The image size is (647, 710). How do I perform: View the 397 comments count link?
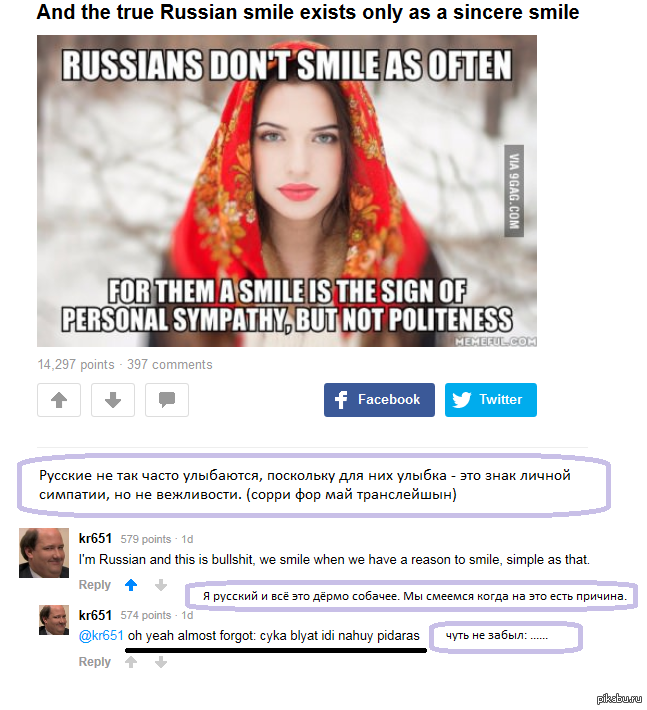[169, 365]
